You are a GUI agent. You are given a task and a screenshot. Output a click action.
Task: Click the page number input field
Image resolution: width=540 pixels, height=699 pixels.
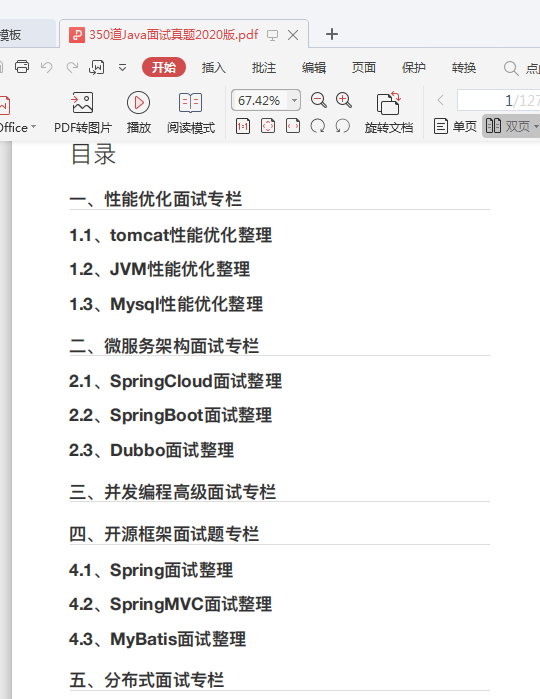coord(498,100)
